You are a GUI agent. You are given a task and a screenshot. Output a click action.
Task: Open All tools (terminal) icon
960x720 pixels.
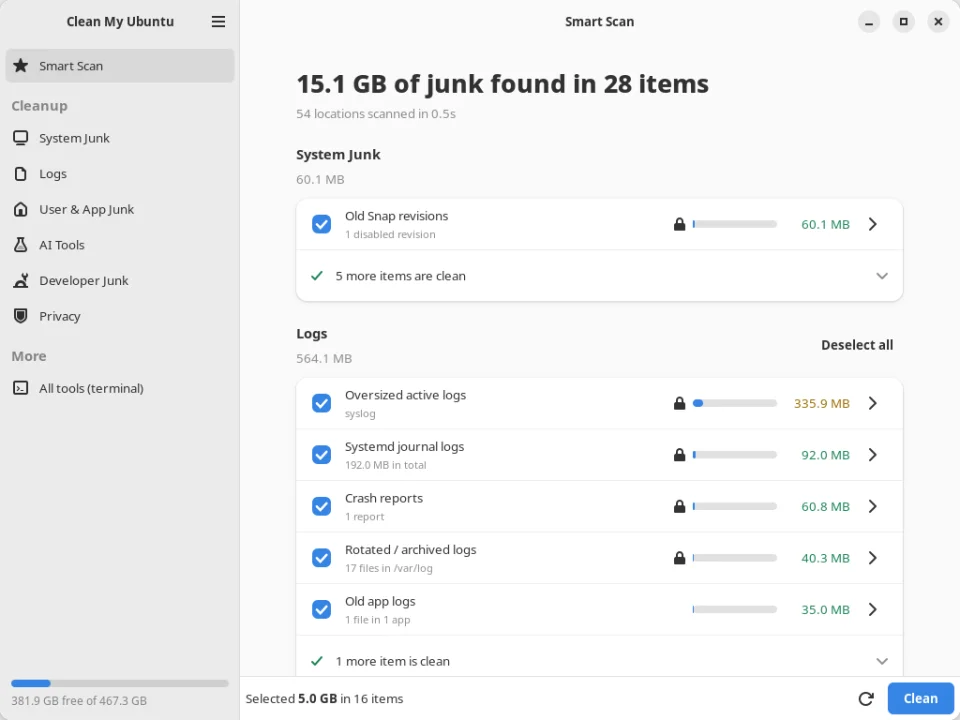(x=20, y=388)
